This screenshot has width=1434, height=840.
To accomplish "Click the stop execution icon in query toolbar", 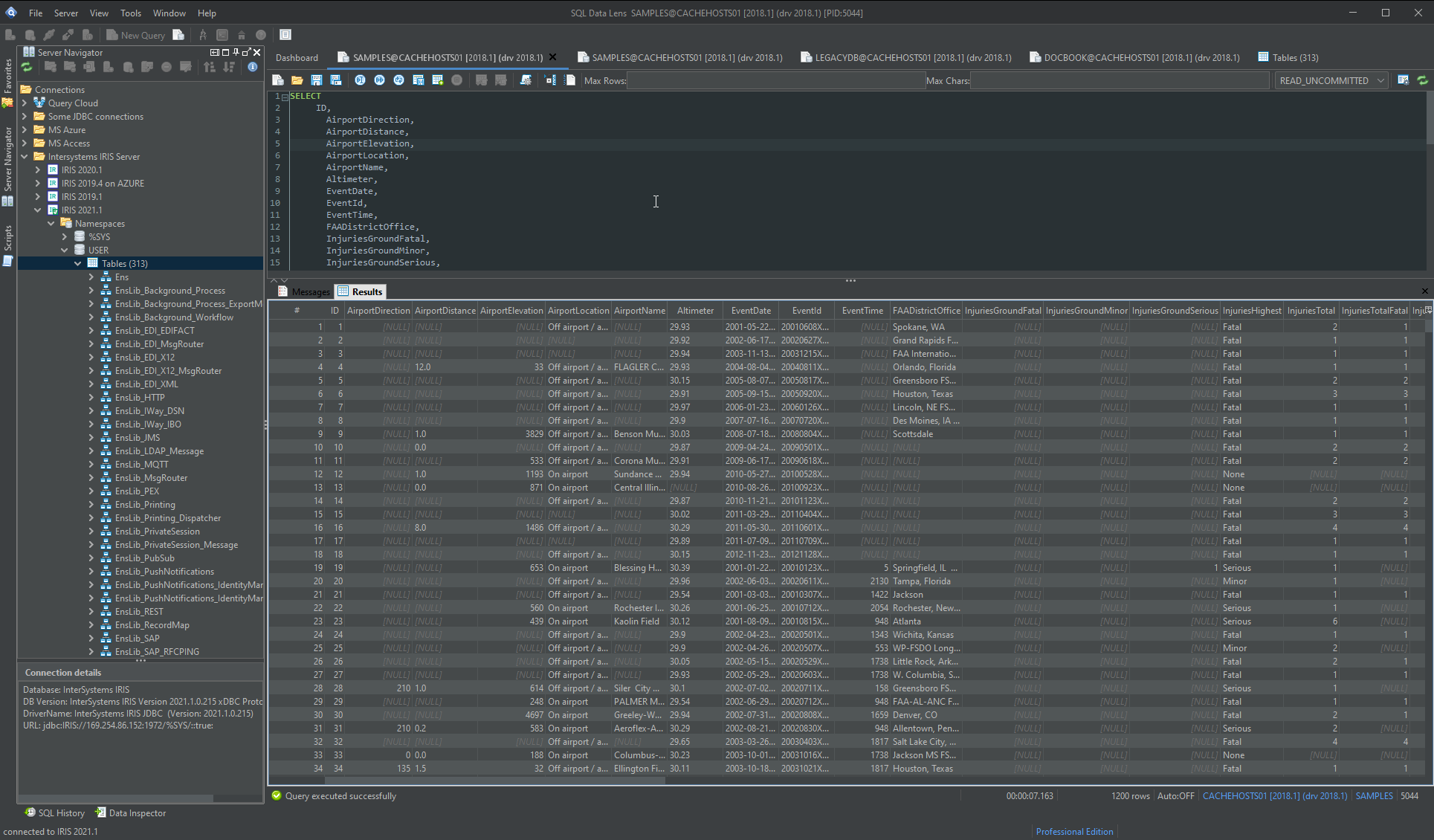I will 457,80.
